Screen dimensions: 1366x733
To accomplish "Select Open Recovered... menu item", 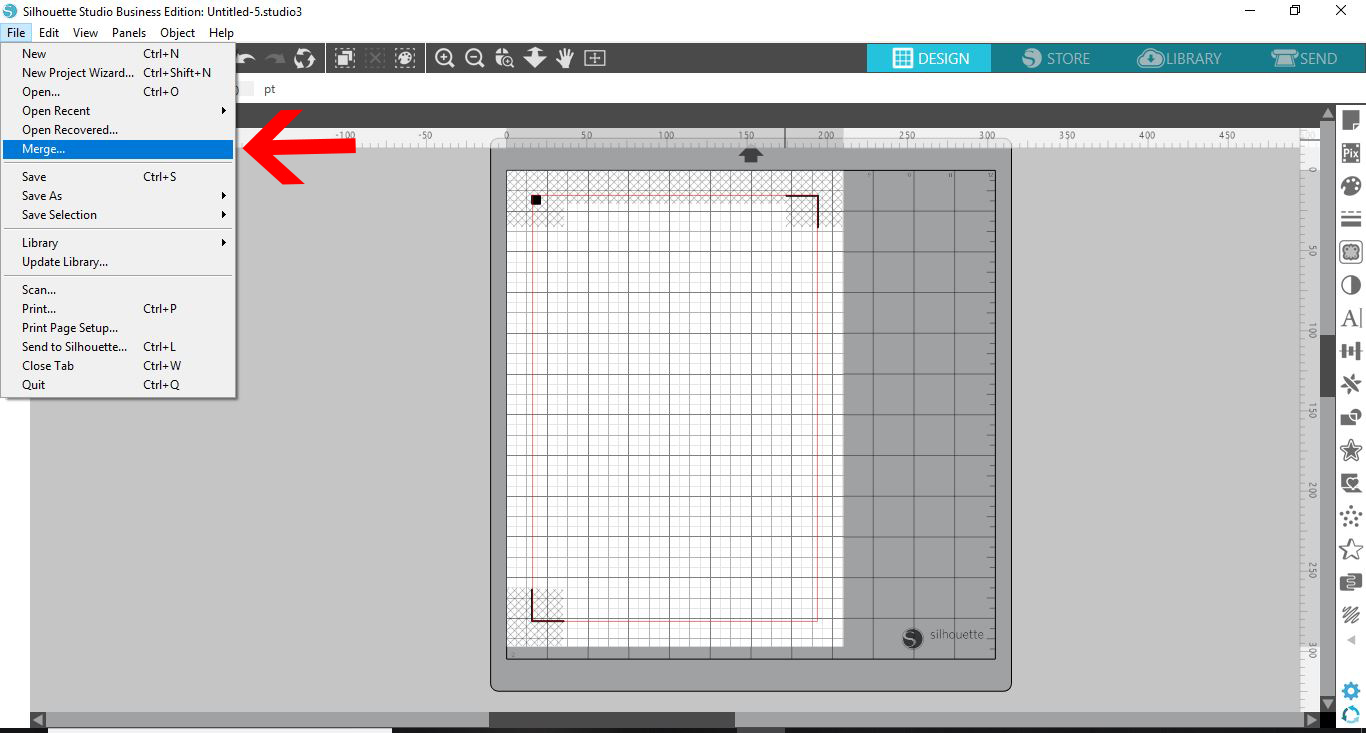I will 117,130.
